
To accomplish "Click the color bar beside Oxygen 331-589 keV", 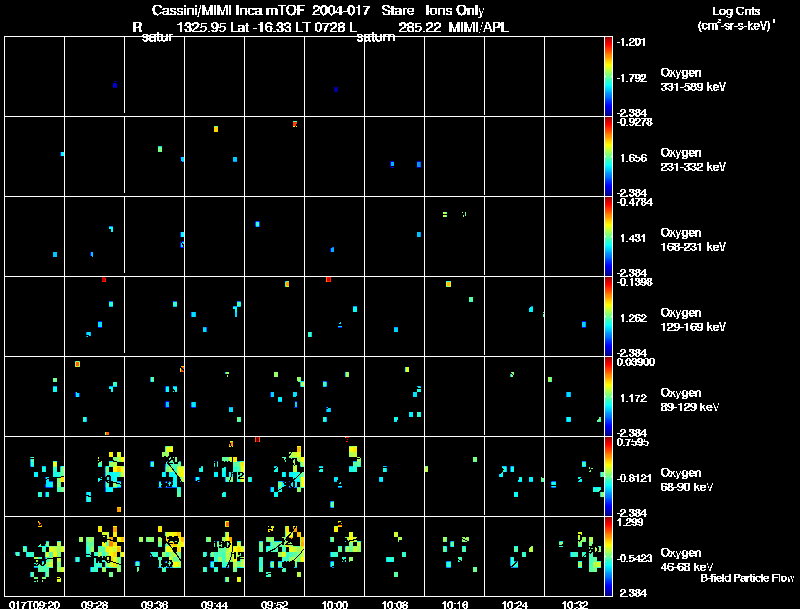I will click(x=608, y=76).
